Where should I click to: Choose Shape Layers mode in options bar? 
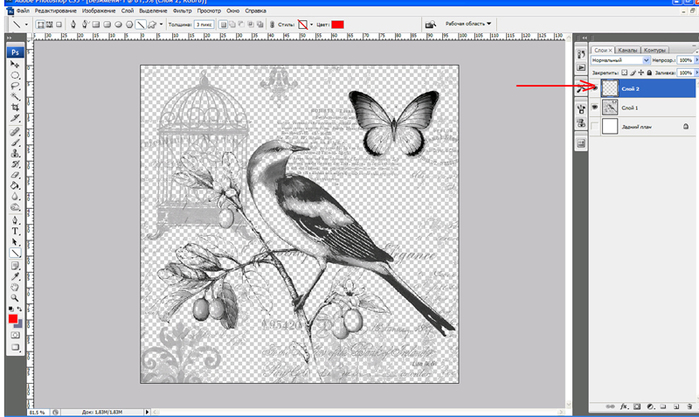(40, 25)
